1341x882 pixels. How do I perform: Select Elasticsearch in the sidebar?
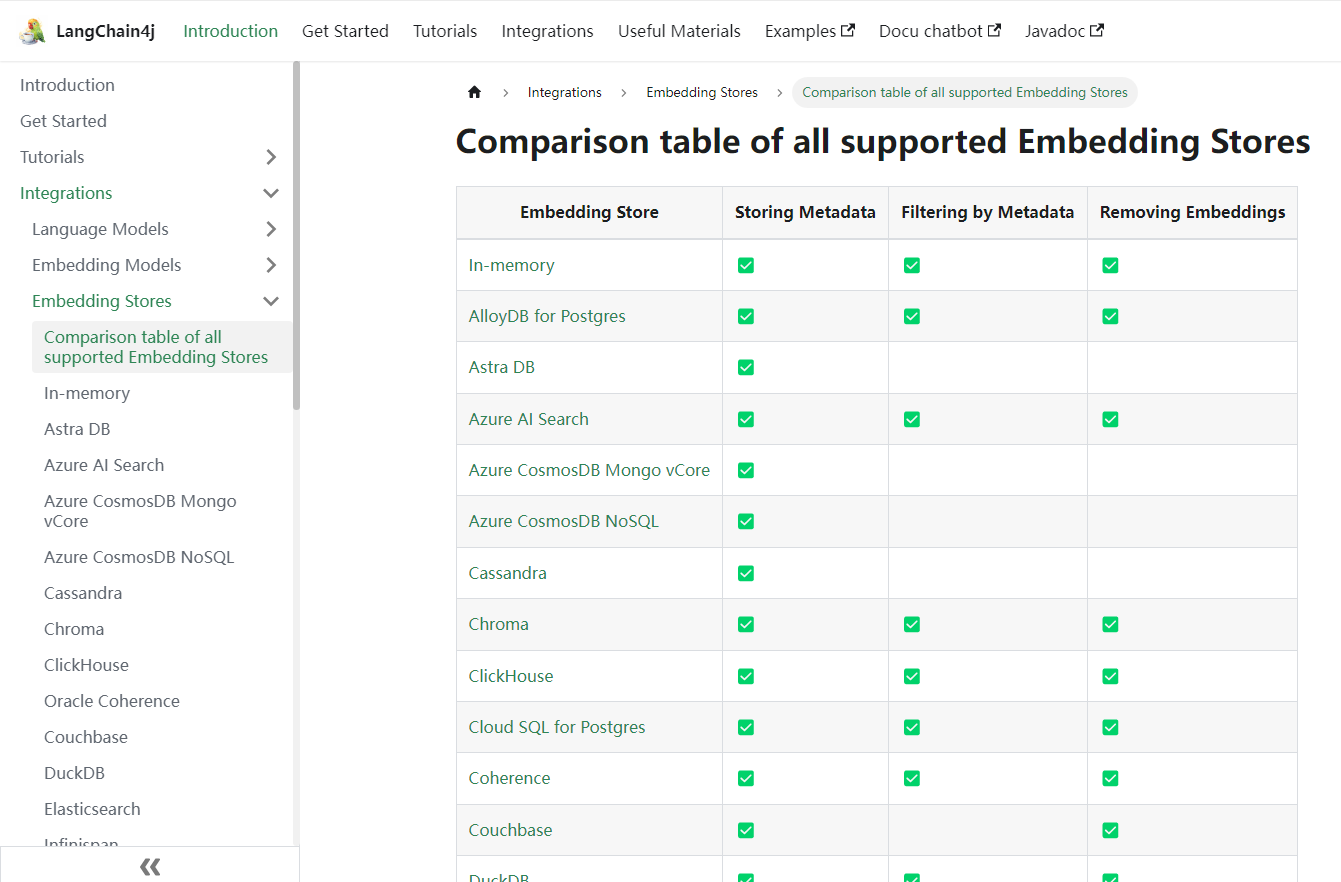point(92,809)
